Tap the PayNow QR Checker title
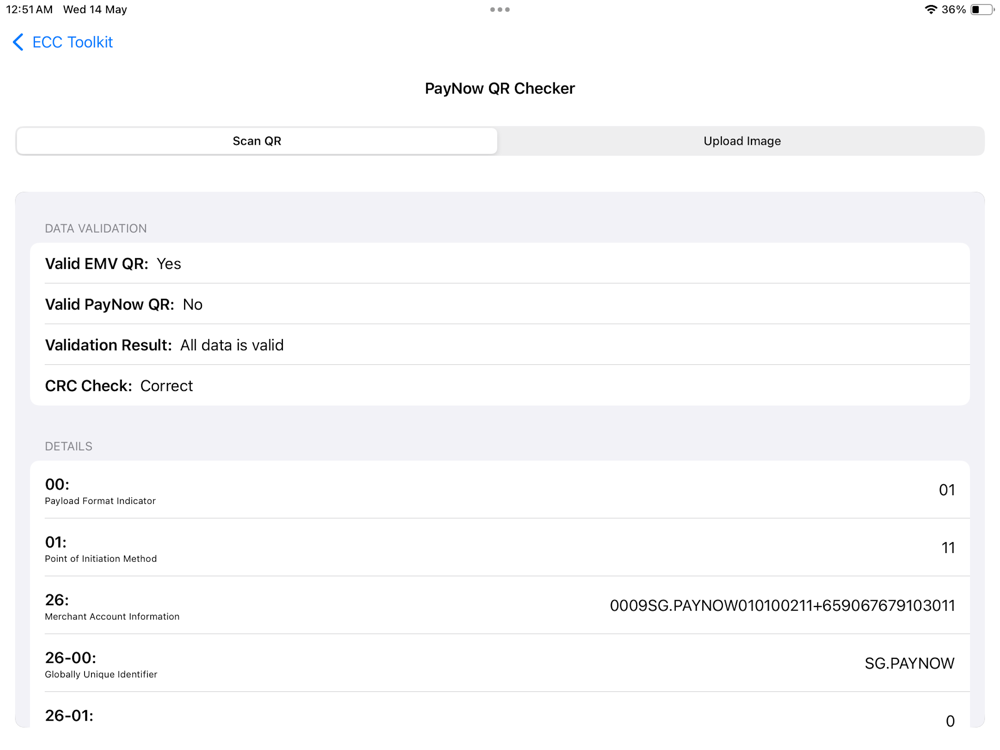 (x=500, y=88)
